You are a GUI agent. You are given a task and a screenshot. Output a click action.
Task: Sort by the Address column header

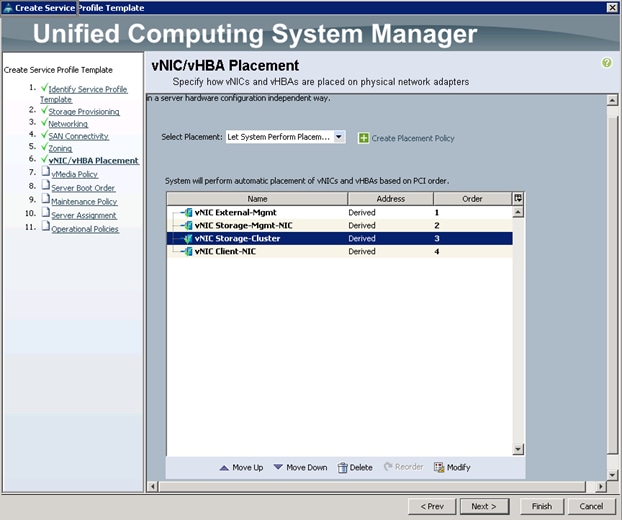390,199
